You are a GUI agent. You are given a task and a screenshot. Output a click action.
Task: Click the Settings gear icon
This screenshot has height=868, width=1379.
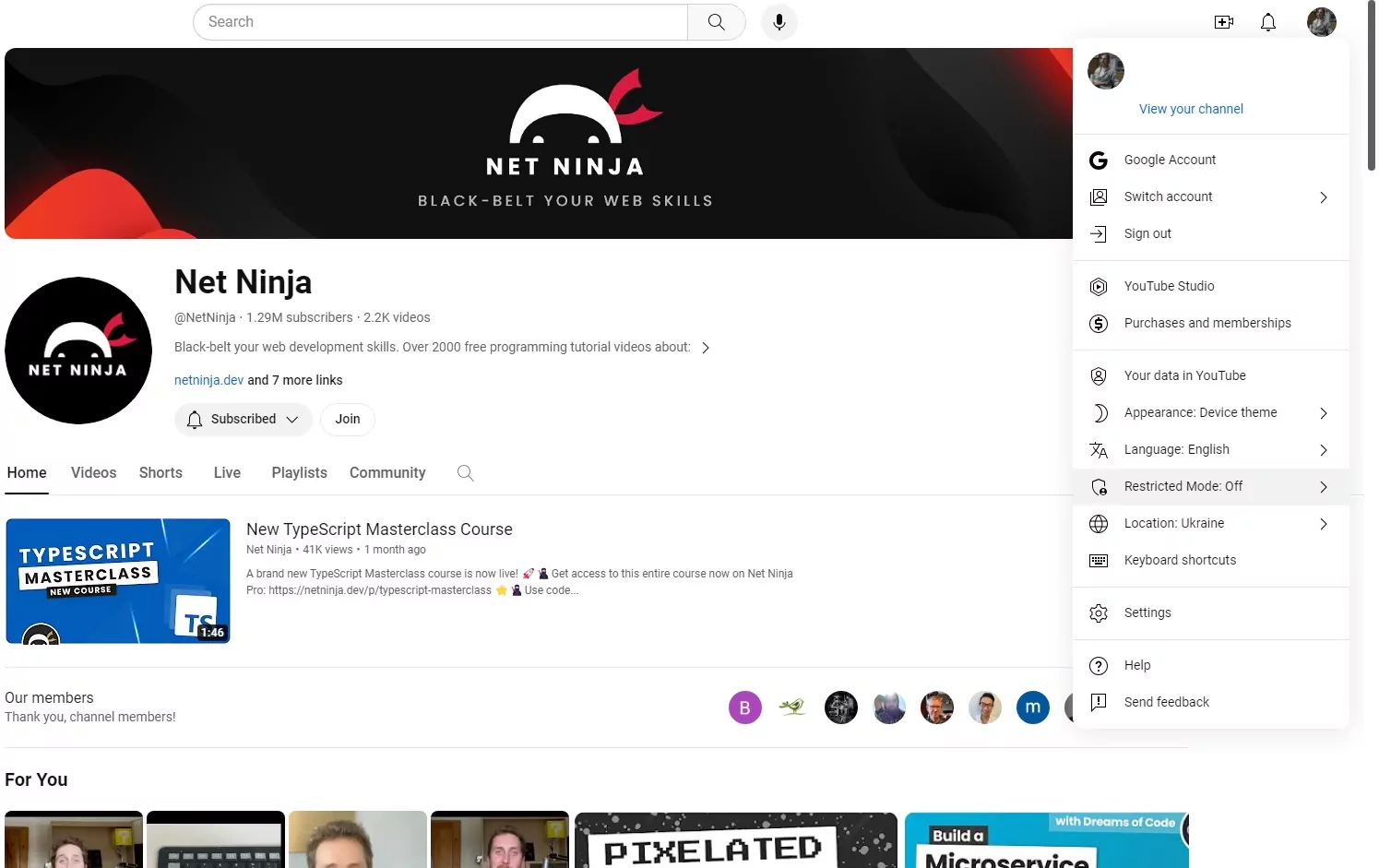pos(1099,613)
